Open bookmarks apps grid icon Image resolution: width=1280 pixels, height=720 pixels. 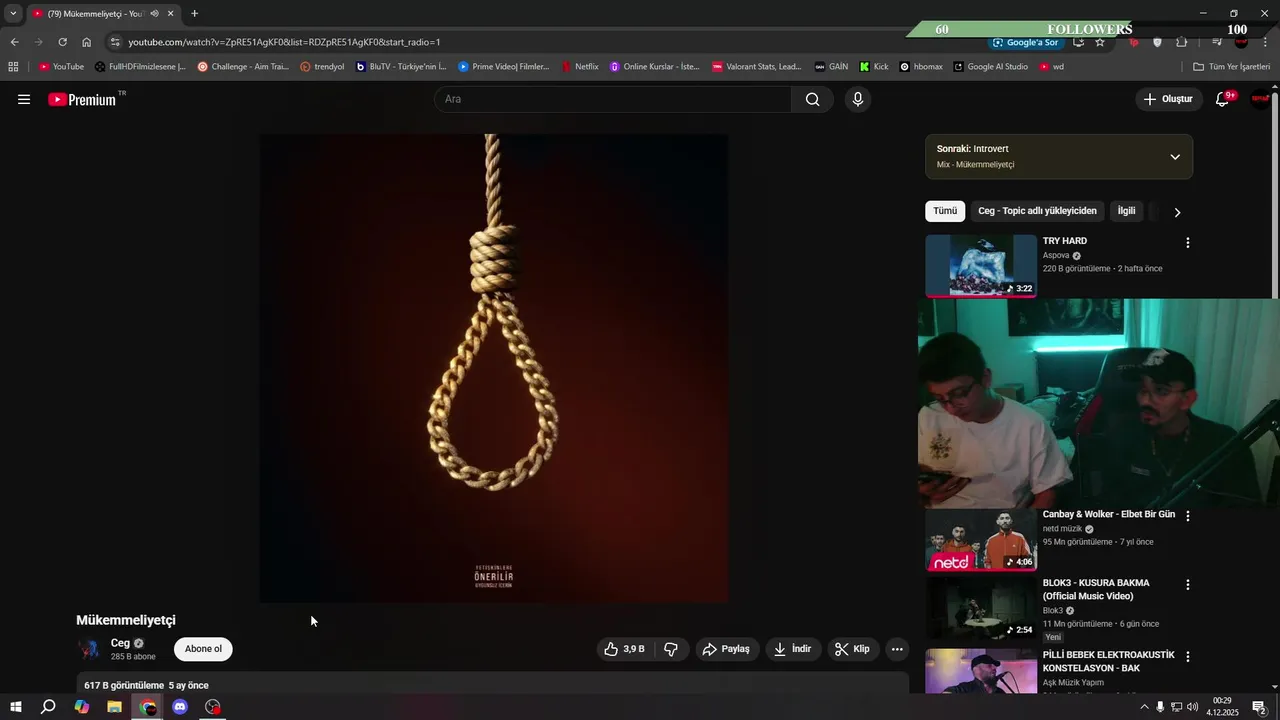(x=13, y=67)
